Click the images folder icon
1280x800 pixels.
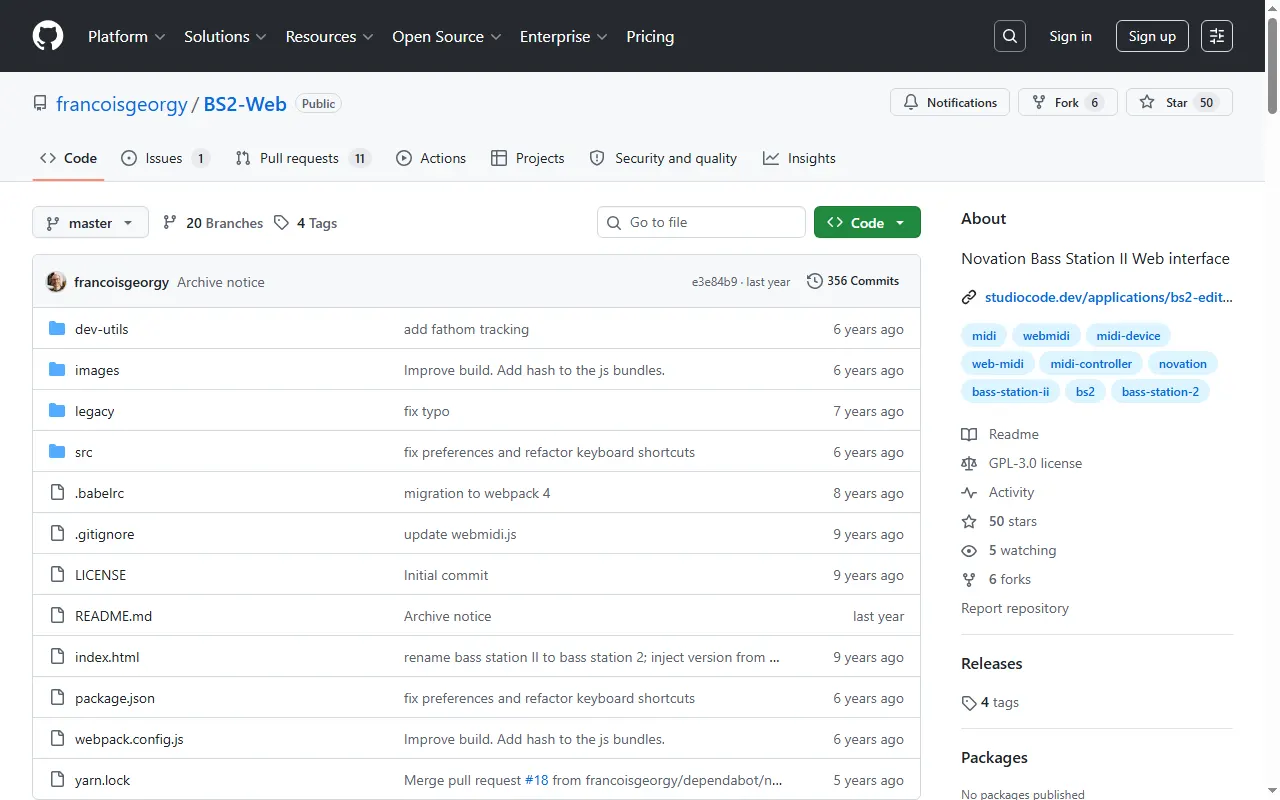coord(57,370)
